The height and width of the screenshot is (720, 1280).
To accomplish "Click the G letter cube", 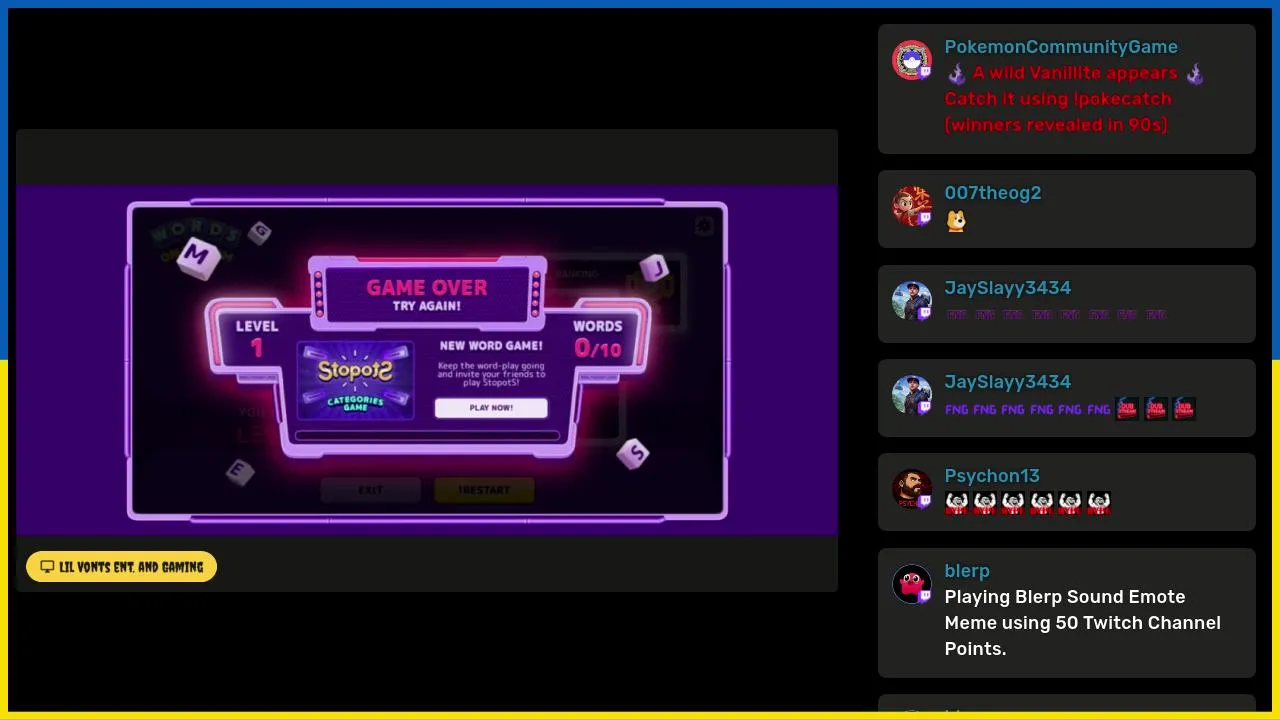I will click(260, 233).
